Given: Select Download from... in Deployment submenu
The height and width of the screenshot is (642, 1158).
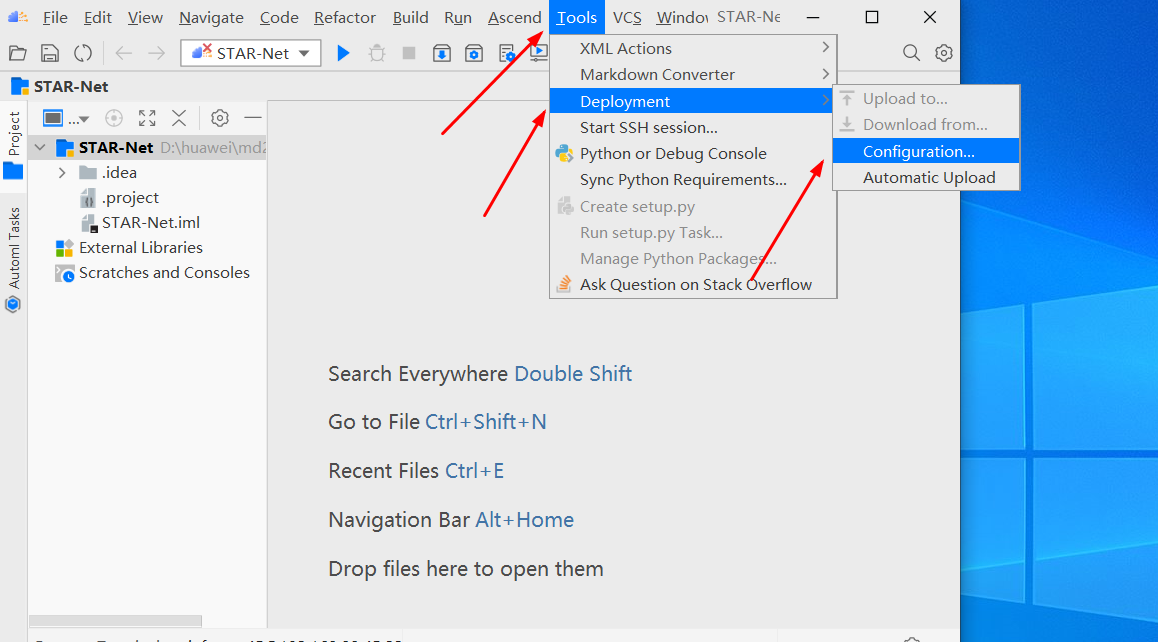Looking at the screenshot, I should coord(926,124).
